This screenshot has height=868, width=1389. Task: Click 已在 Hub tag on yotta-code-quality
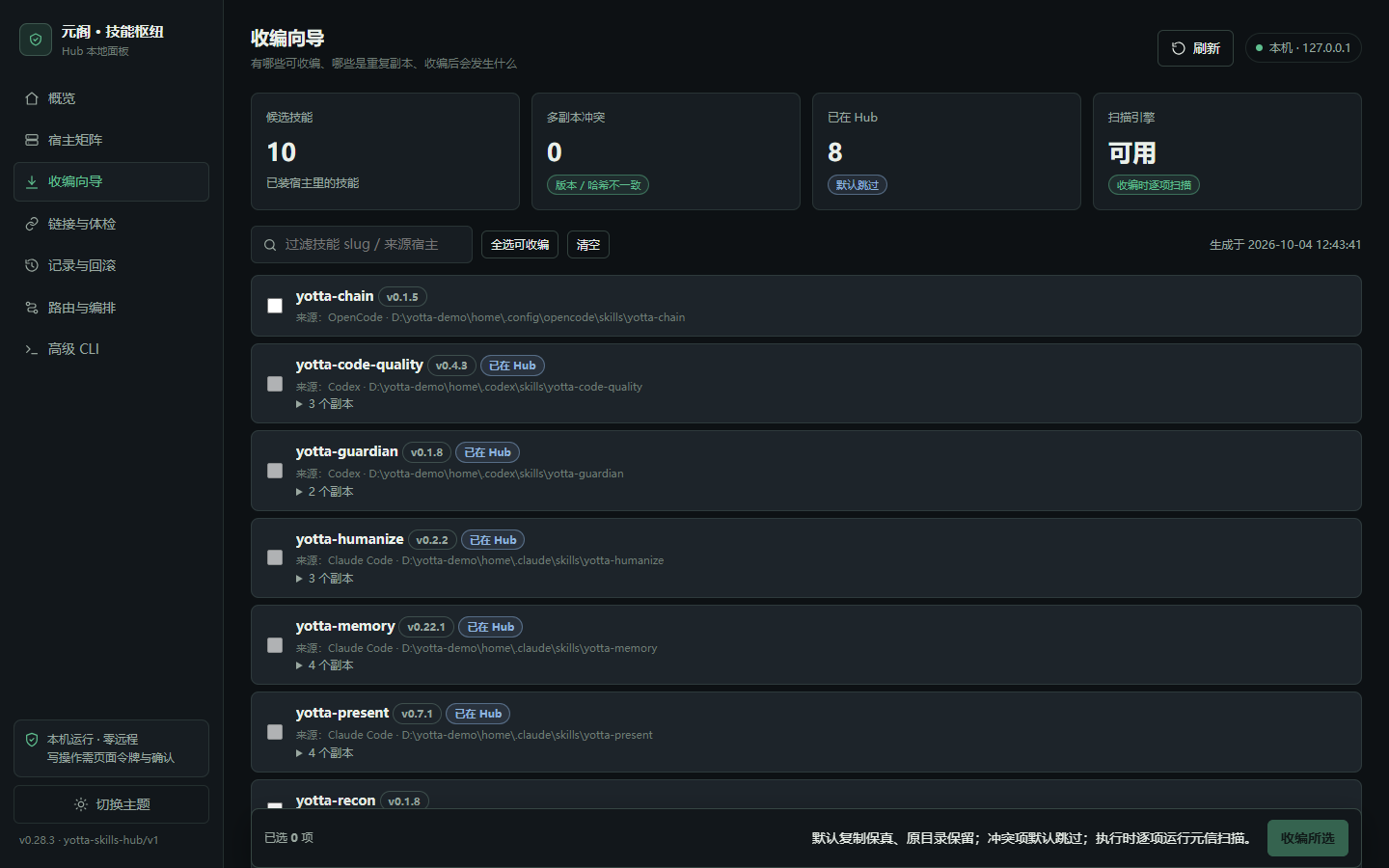(x=512, y=366)
